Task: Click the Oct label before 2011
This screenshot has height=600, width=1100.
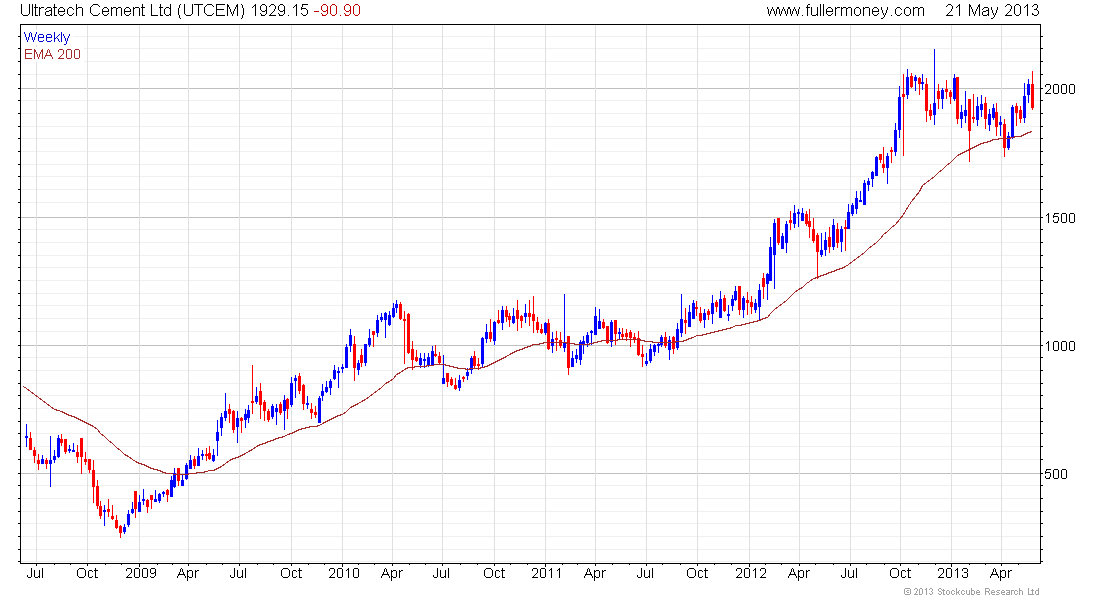Action: click(x=494, y=573)
